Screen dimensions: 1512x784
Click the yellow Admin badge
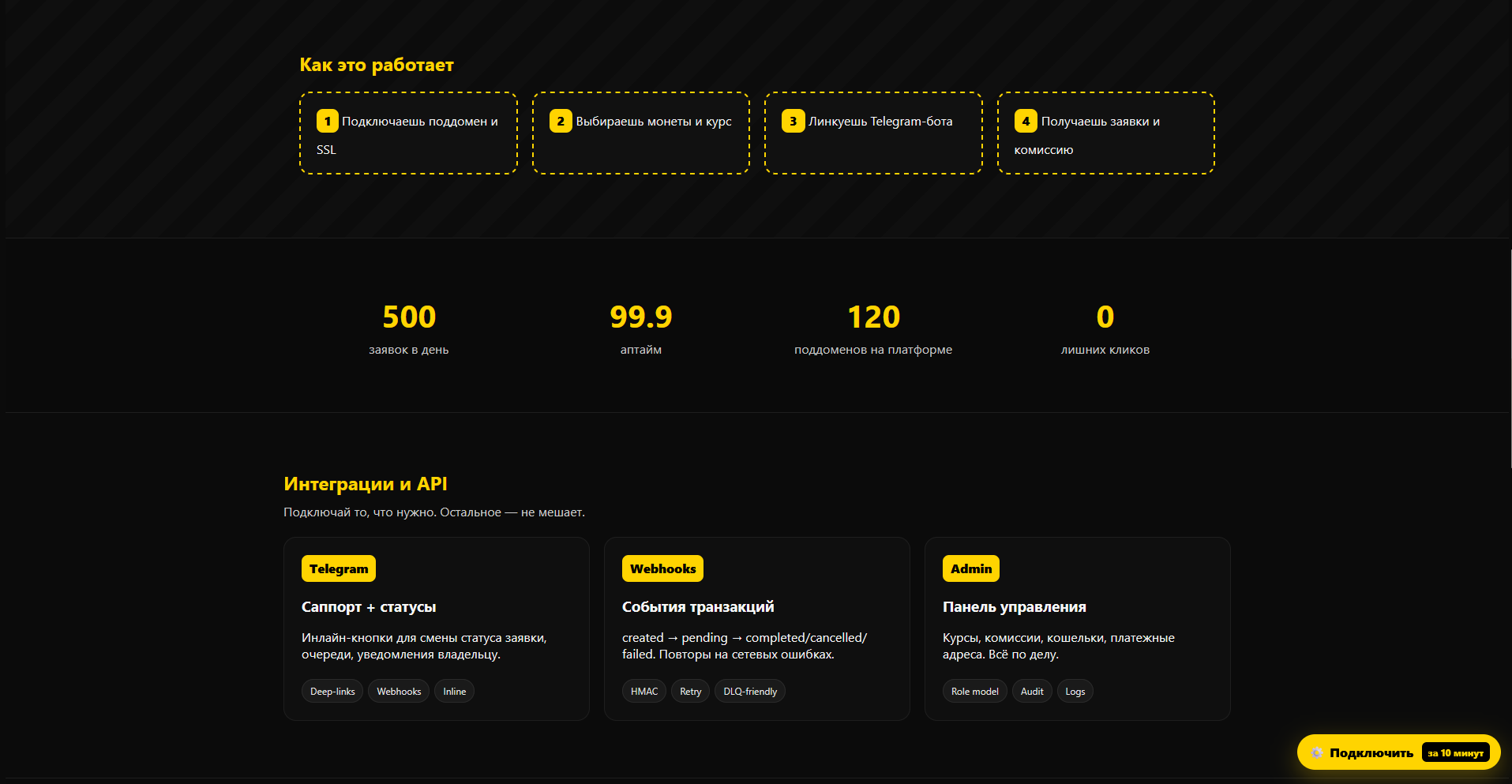[971, 568]
